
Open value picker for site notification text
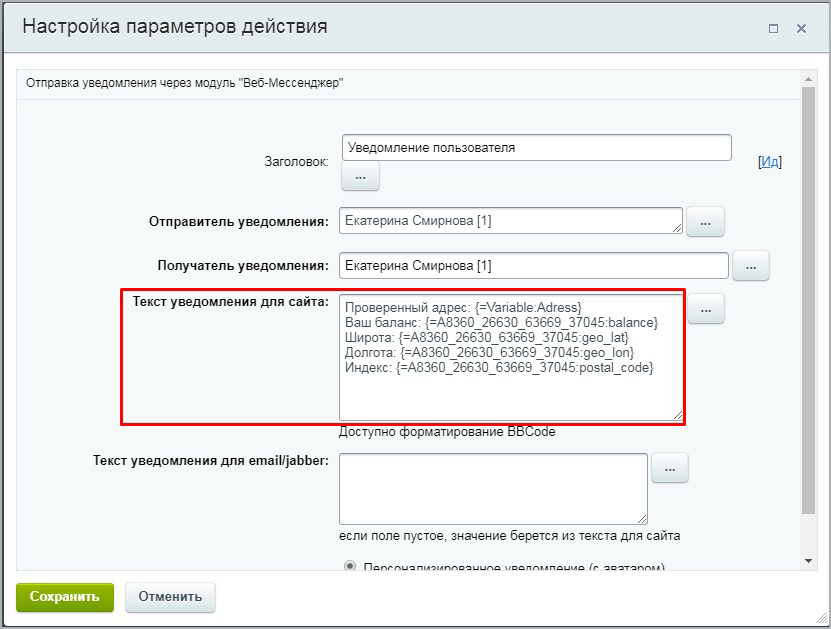[x=705, y=310]
